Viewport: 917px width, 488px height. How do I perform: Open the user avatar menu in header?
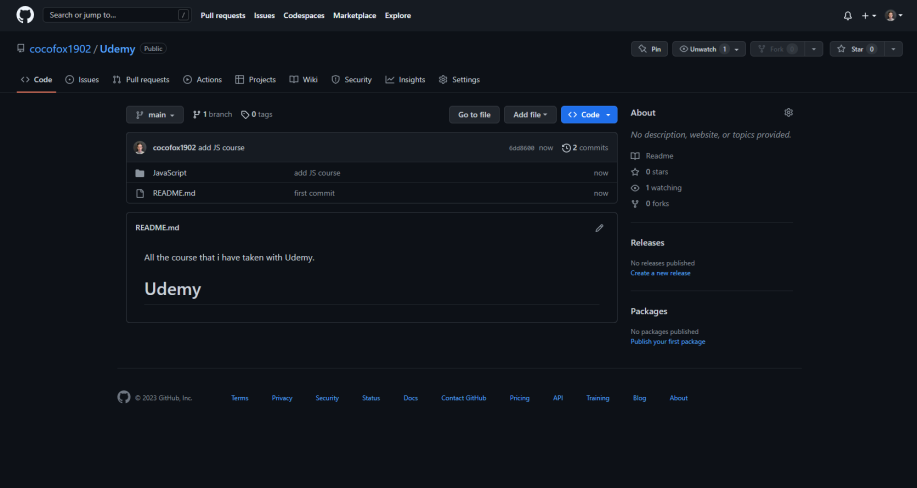click(894, 16)
